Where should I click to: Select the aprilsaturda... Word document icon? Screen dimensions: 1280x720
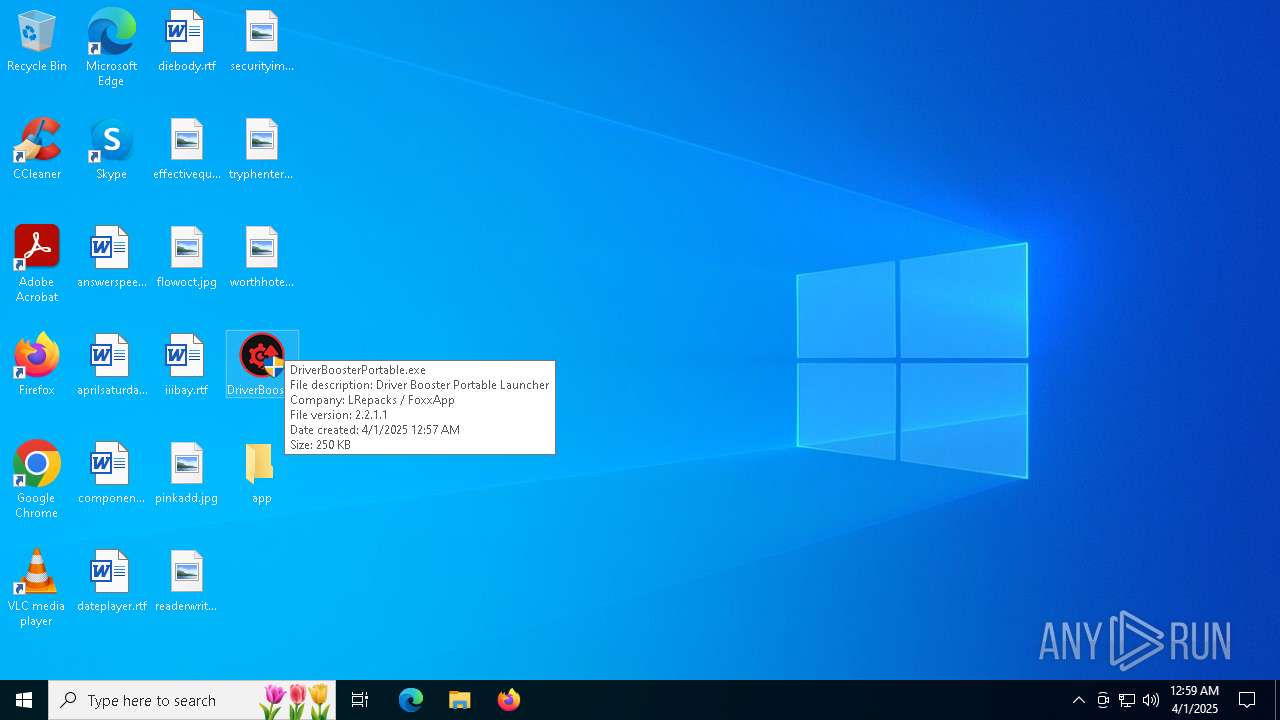pos(111,366)
